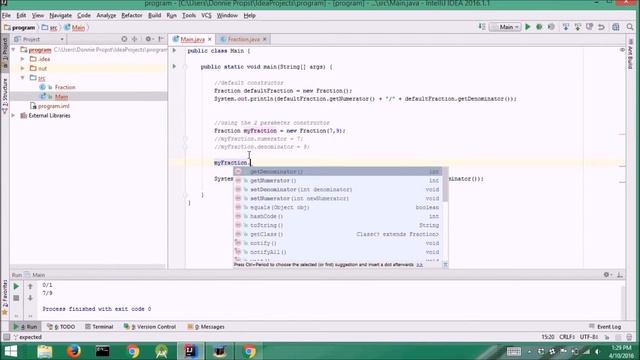Collapse all in Project panel

135,39
